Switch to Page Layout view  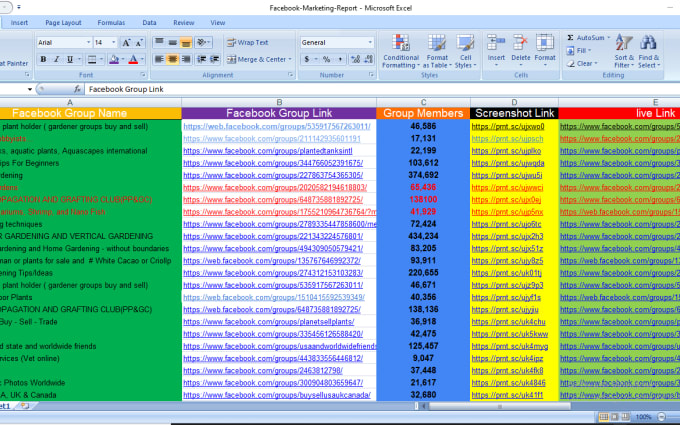(x=615, y=417)
